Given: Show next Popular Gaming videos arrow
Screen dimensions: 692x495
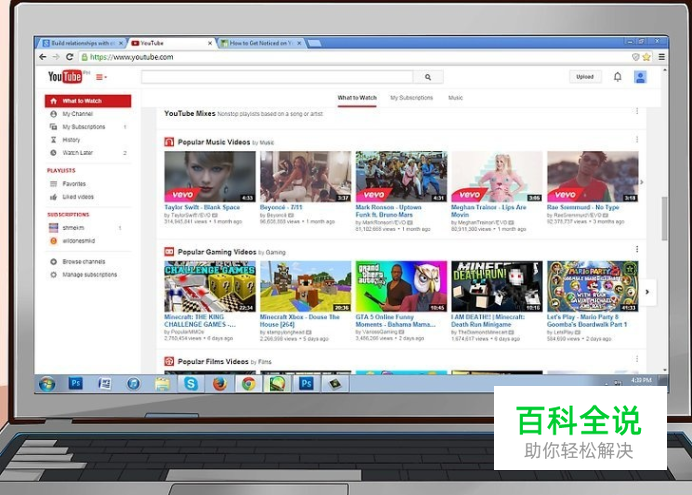Looking at the screenshot, I should click(x=647, y=292).
